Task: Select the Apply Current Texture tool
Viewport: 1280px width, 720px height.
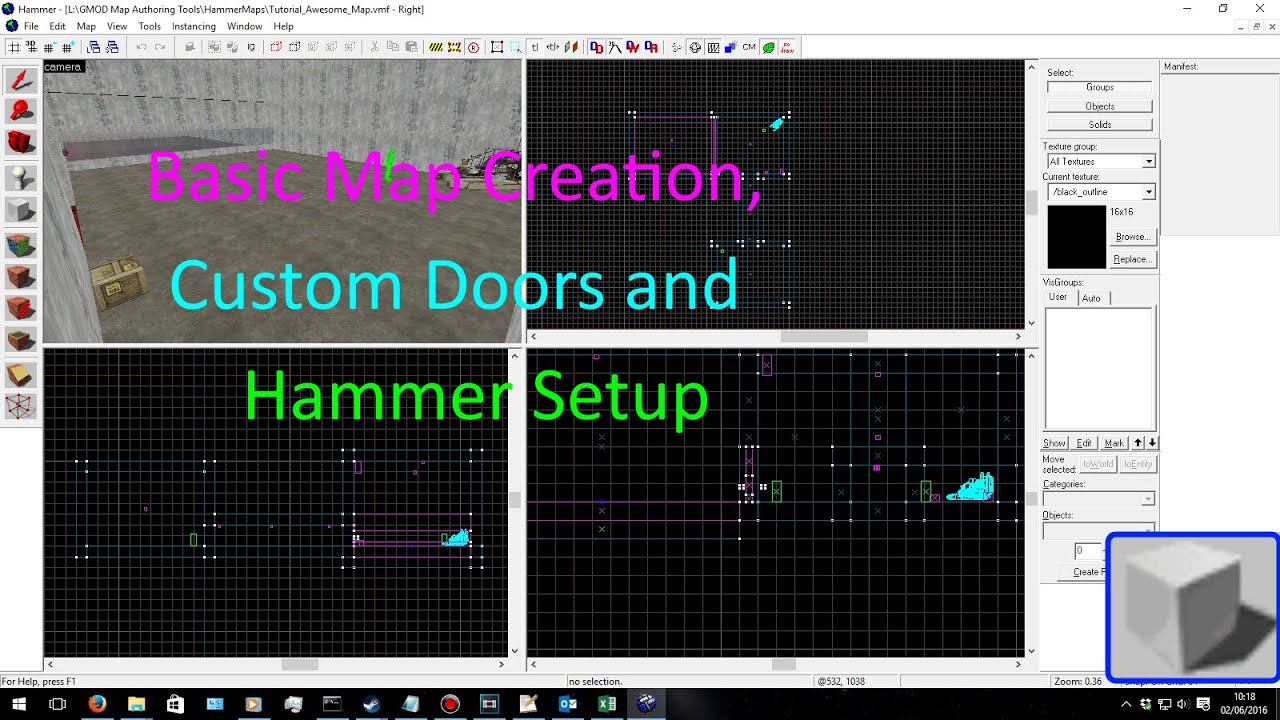Action: coord(22,275)
